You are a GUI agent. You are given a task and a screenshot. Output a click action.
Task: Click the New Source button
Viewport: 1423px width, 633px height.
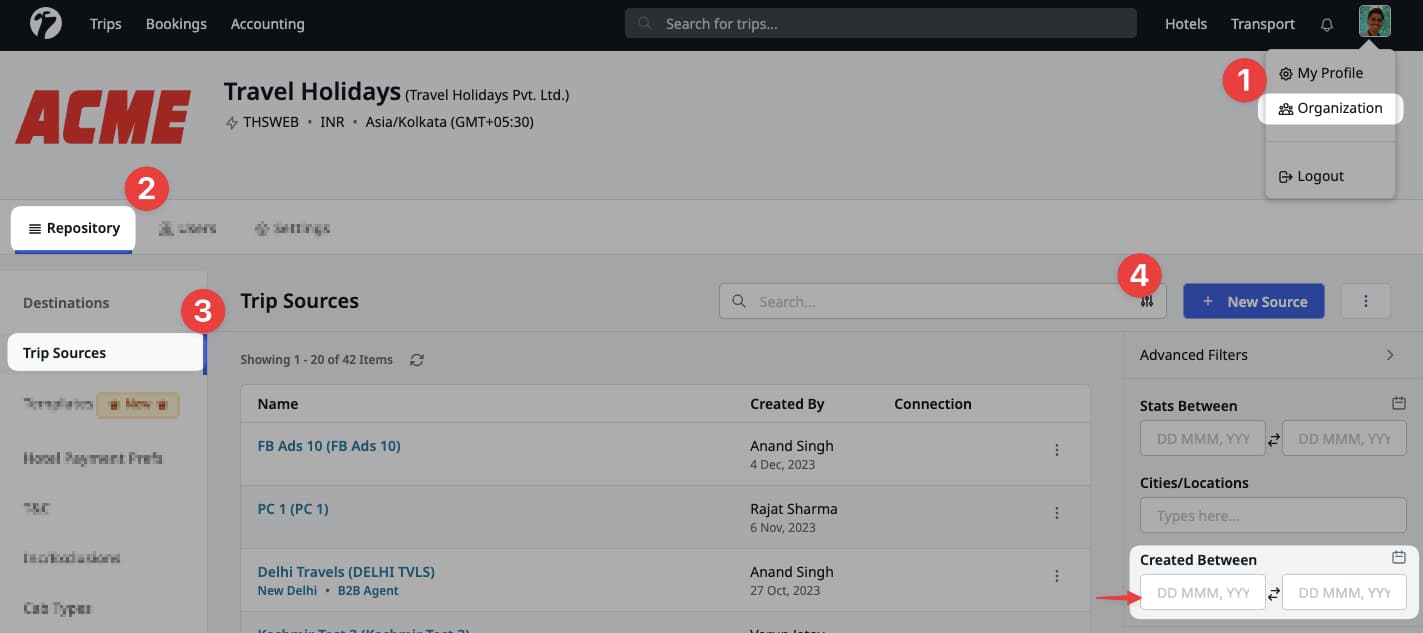[1253, 301]
